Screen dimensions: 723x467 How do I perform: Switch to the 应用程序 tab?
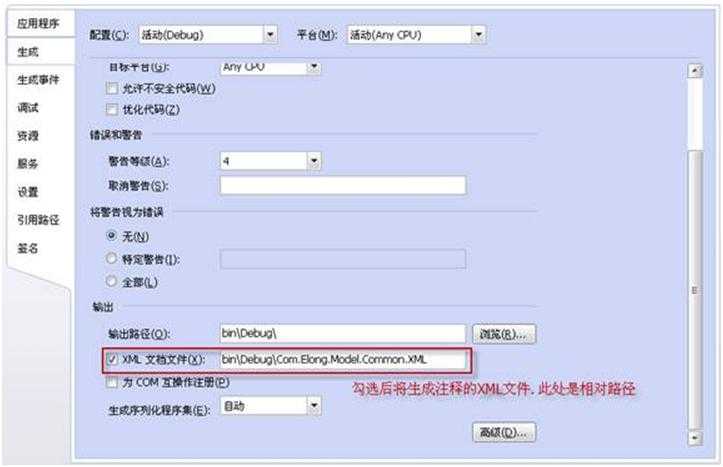38,23
